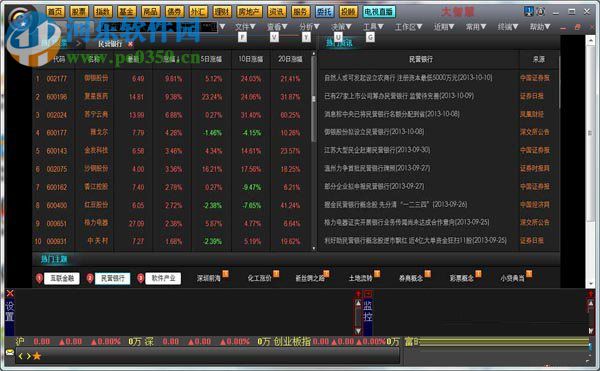Open the 监控 monitor side tab

(368, 311)
